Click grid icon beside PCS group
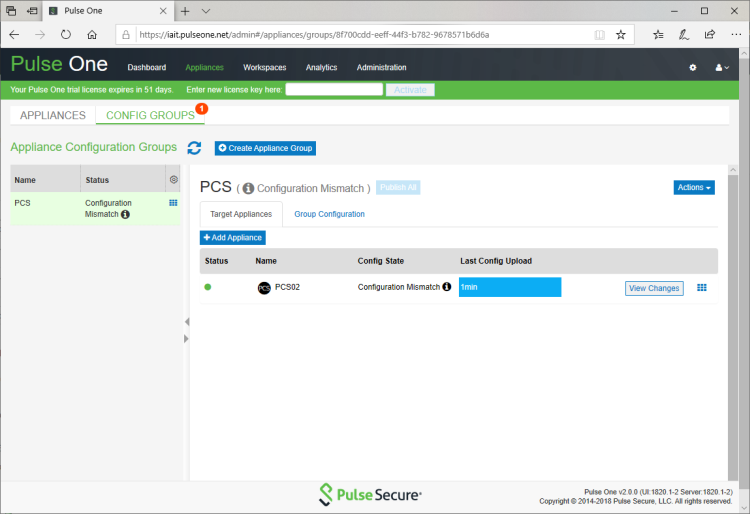The width and height of the screenshot is (750, 514). point(173,203)
